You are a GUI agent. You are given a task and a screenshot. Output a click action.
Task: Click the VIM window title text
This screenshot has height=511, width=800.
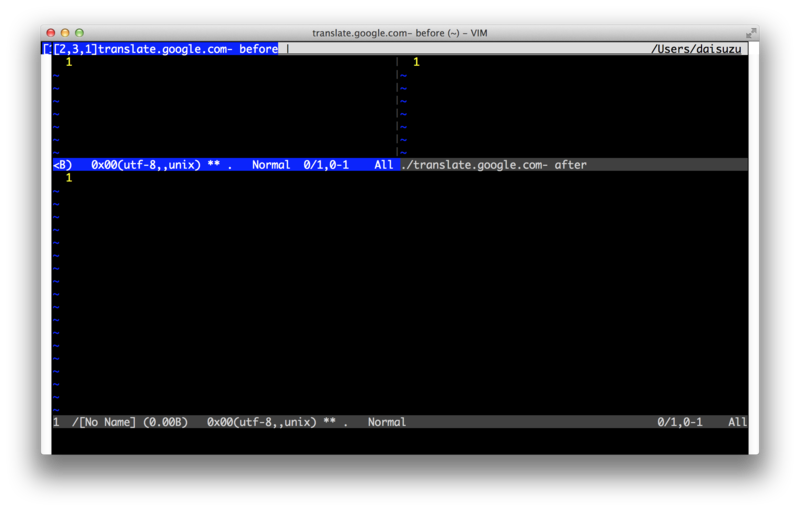click(x=399, y=33)
